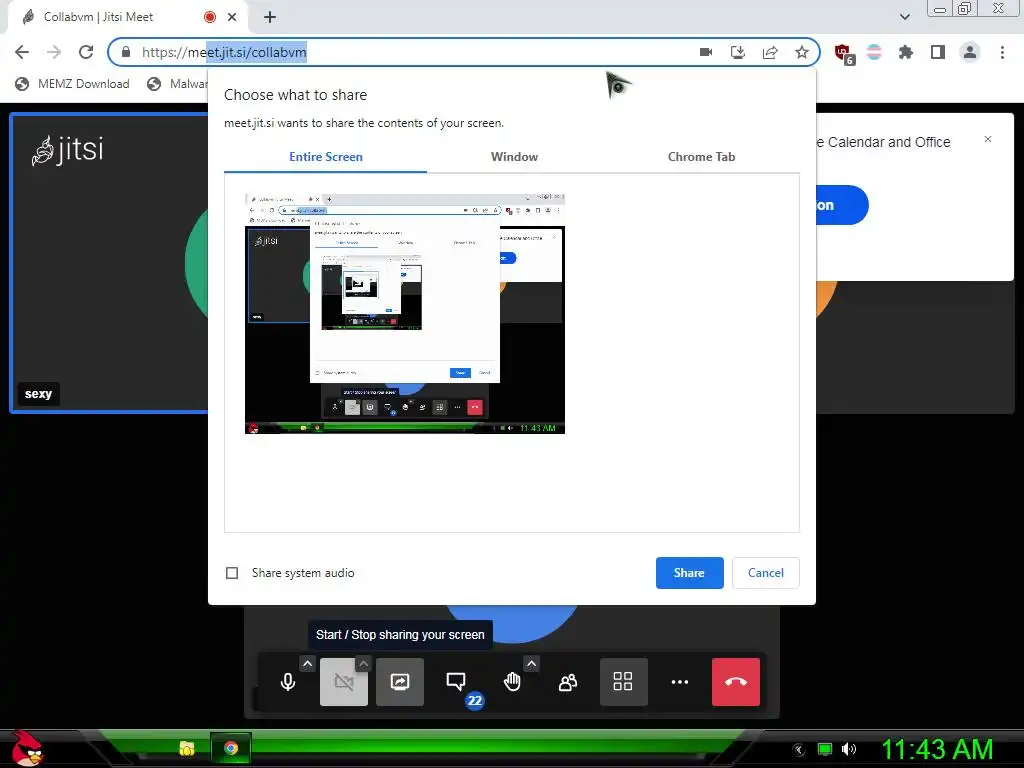Open the Chrome profile avatar
This screenshot has width=1024, height=768.
click(x=970, y=52)
